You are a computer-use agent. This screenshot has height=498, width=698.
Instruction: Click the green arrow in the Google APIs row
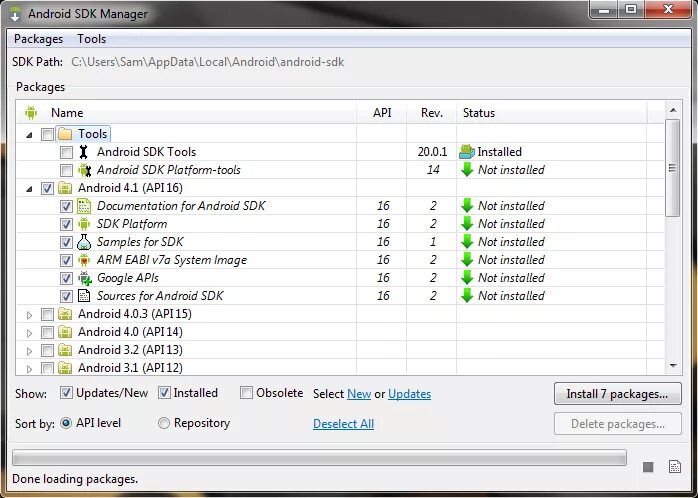[467, 278]
